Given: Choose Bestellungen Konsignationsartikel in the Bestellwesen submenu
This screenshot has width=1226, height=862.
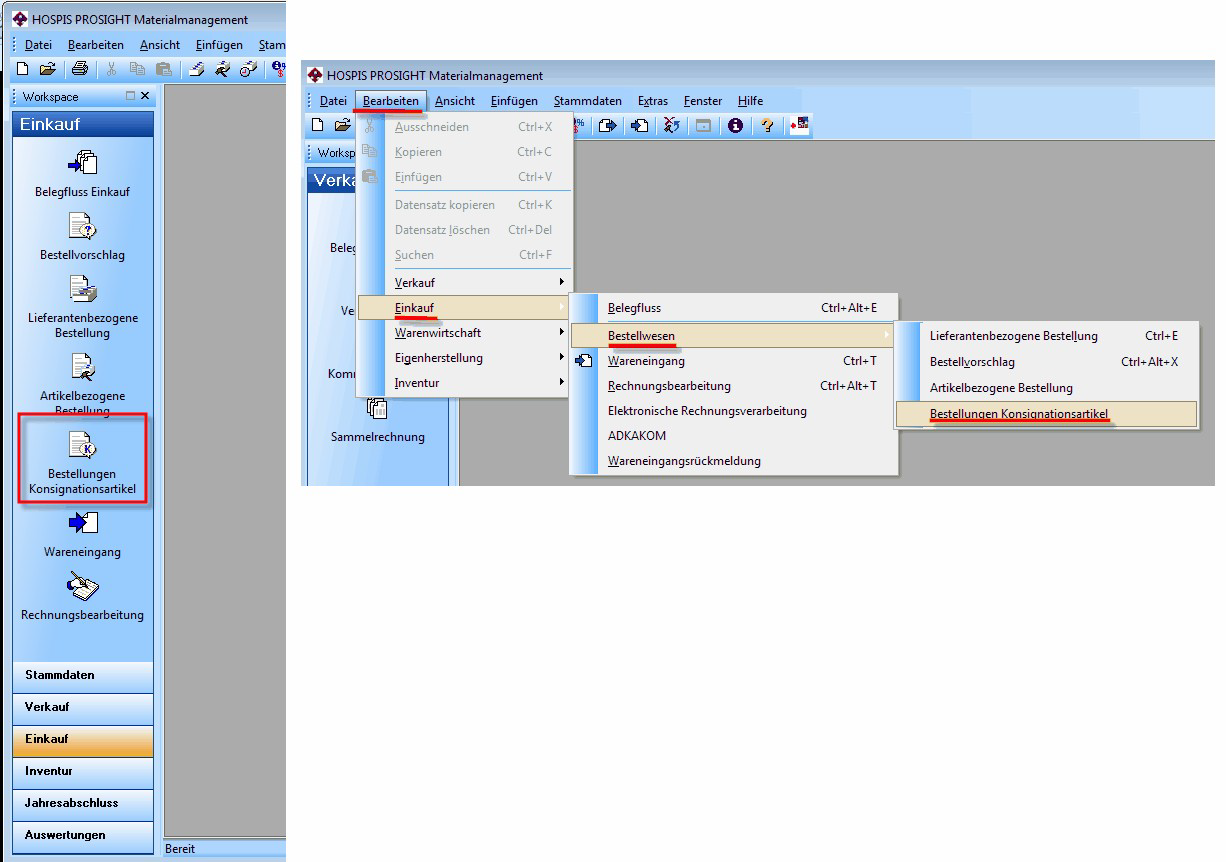Looking at the screenshot, I should click(x=1046, y=414).
